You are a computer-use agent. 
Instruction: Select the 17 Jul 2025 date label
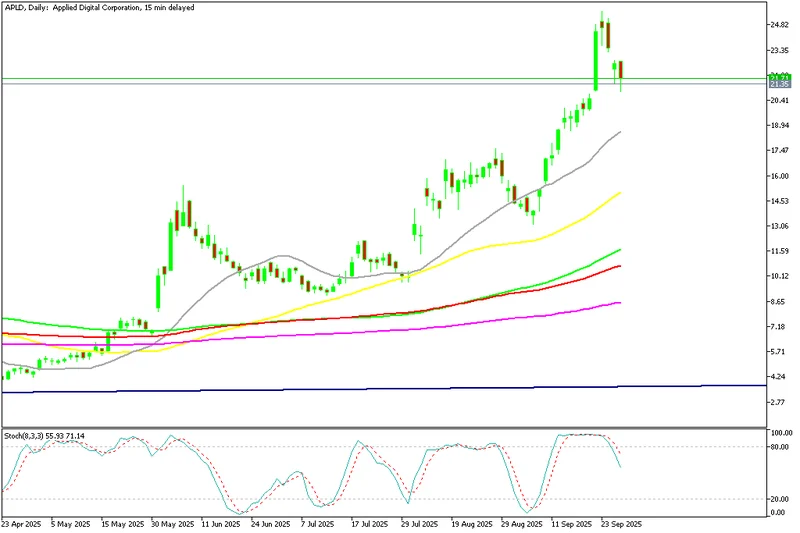[x=368, y=523]
